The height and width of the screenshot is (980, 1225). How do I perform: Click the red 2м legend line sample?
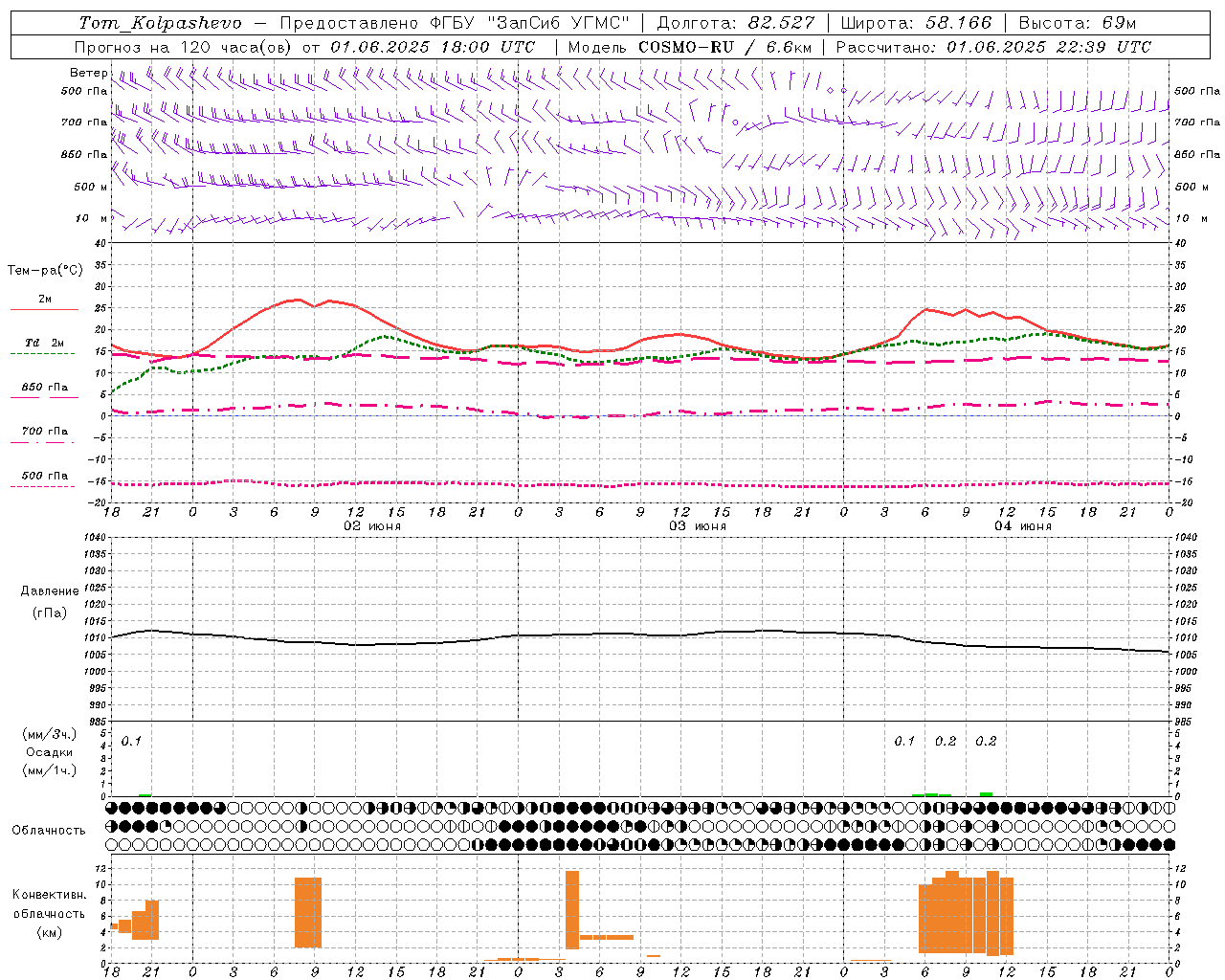(44, 309)
